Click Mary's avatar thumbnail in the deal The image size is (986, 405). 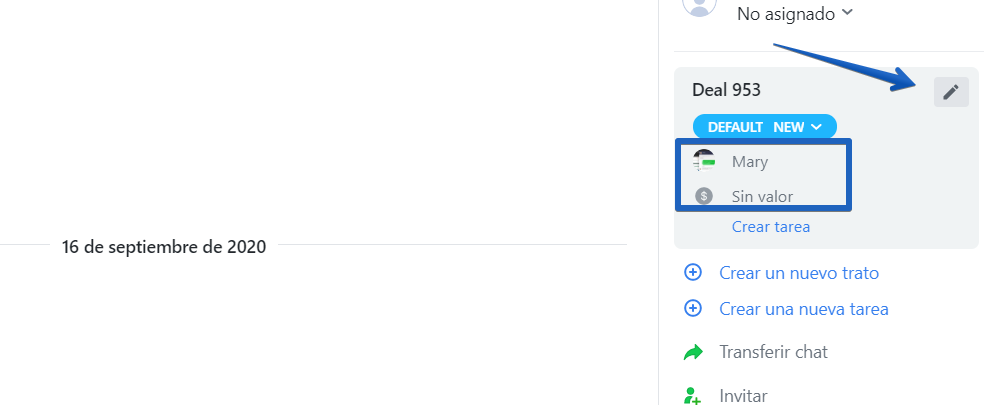tap(704, 161)
